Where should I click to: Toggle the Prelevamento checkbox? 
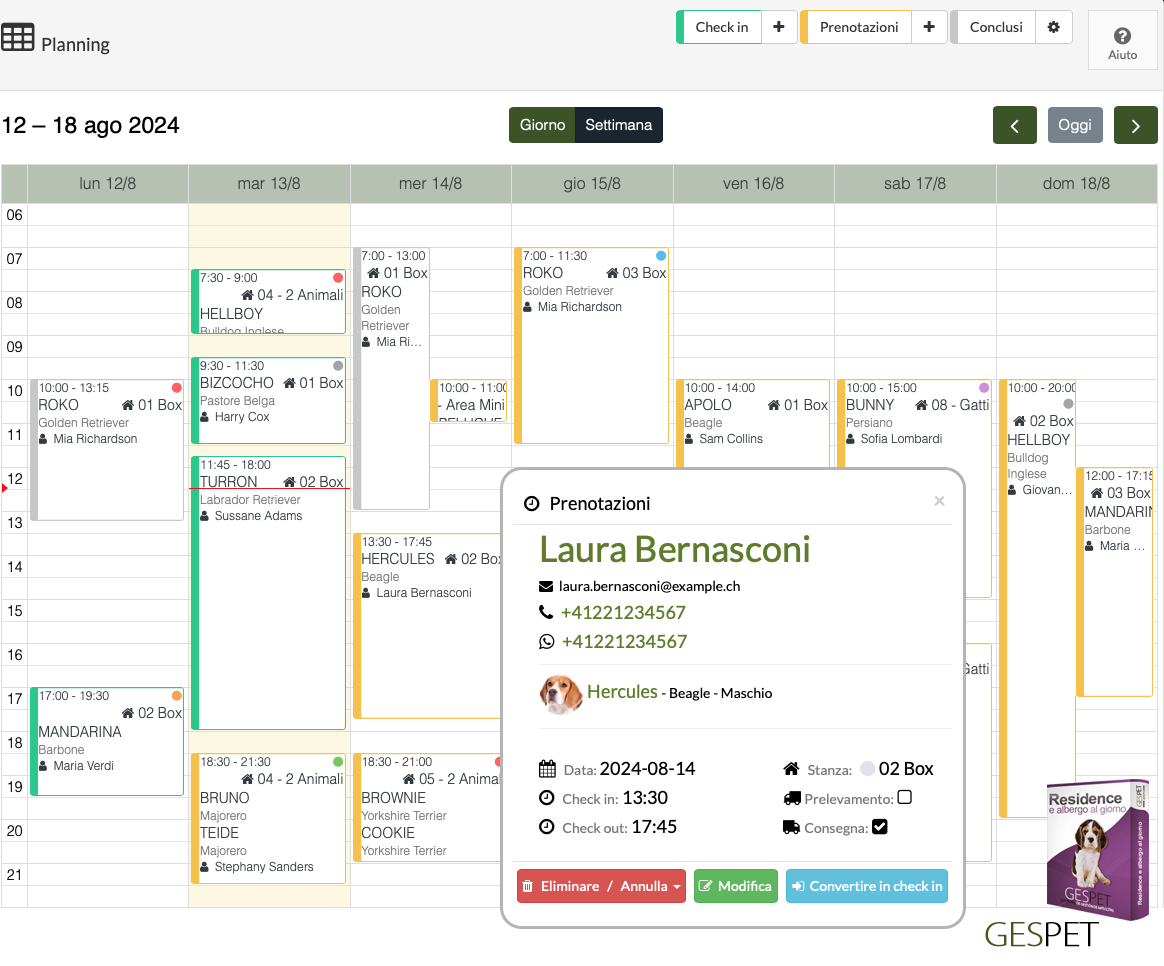(904, 798)
